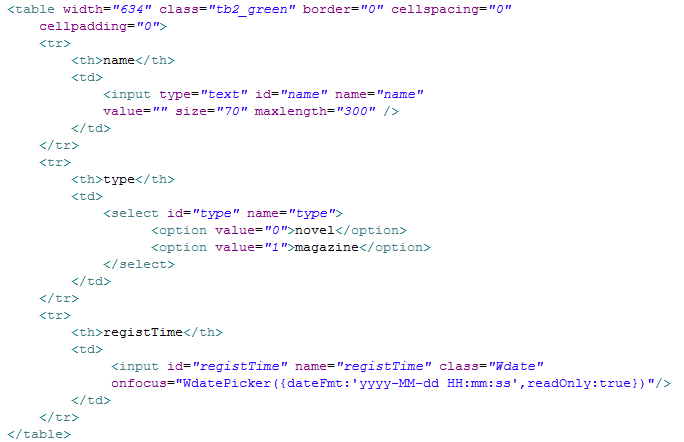684x442 pixels.
Task: Click the magazine option text
Action: click(327, 247)
